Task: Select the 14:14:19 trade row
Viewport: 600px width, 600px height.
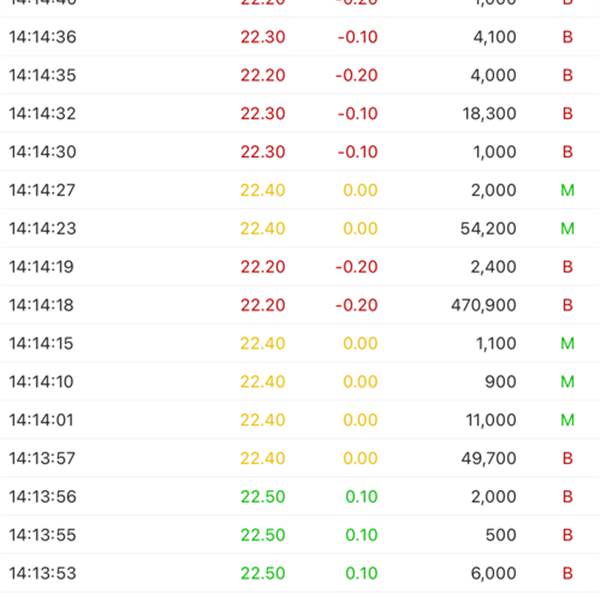Action: [x=300, y=267]
